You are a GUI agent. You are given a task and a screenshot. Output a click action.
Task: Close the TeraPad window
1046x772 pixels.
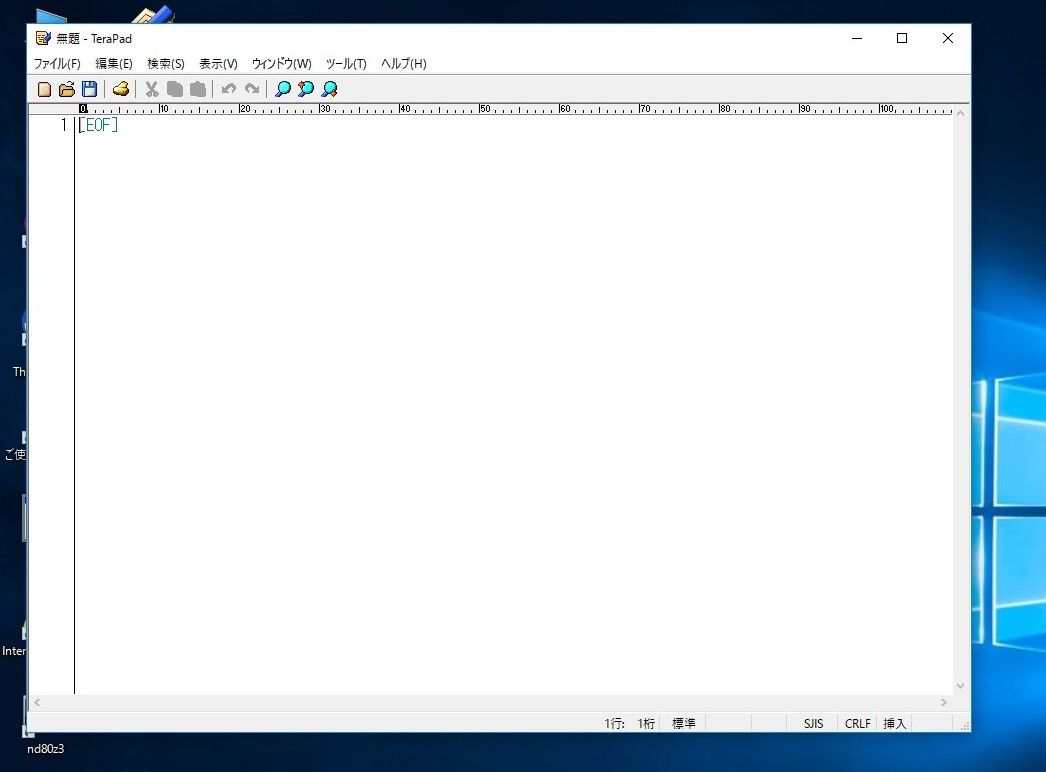tap(947, 38)
